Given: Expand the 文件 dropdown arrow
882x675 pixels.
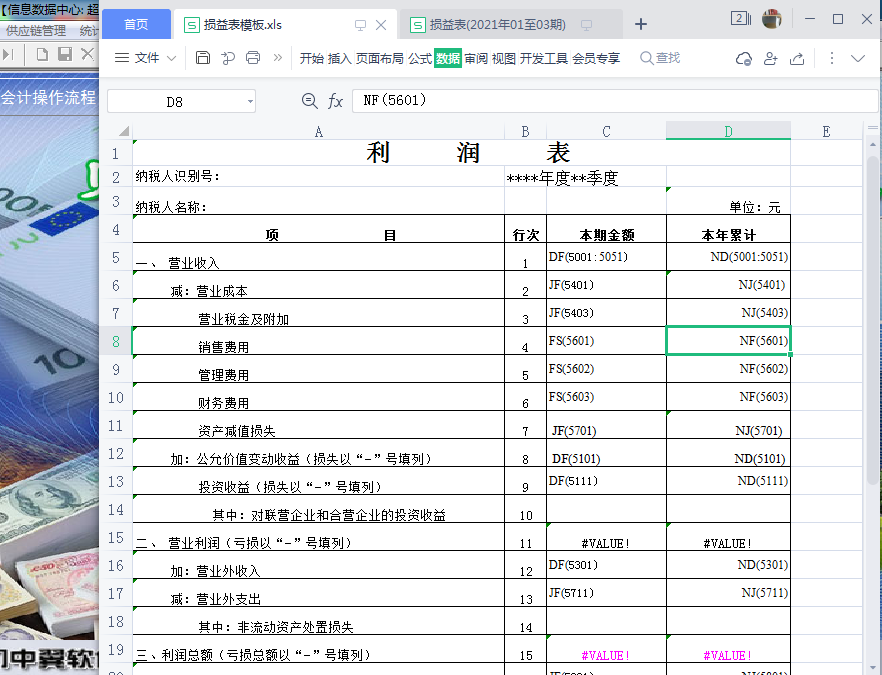Looking at the screenshot, I should click(x=172, y=58).
